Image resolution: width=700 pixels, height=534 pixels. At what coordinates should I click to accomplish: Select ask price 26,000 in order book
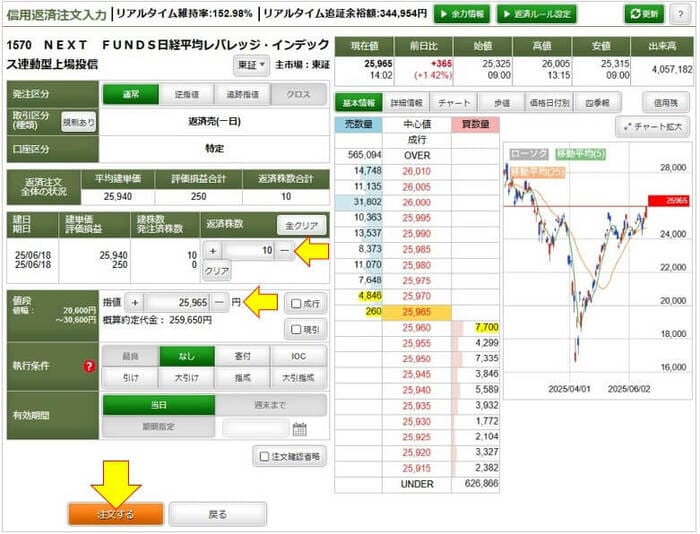tap(417, 203)
